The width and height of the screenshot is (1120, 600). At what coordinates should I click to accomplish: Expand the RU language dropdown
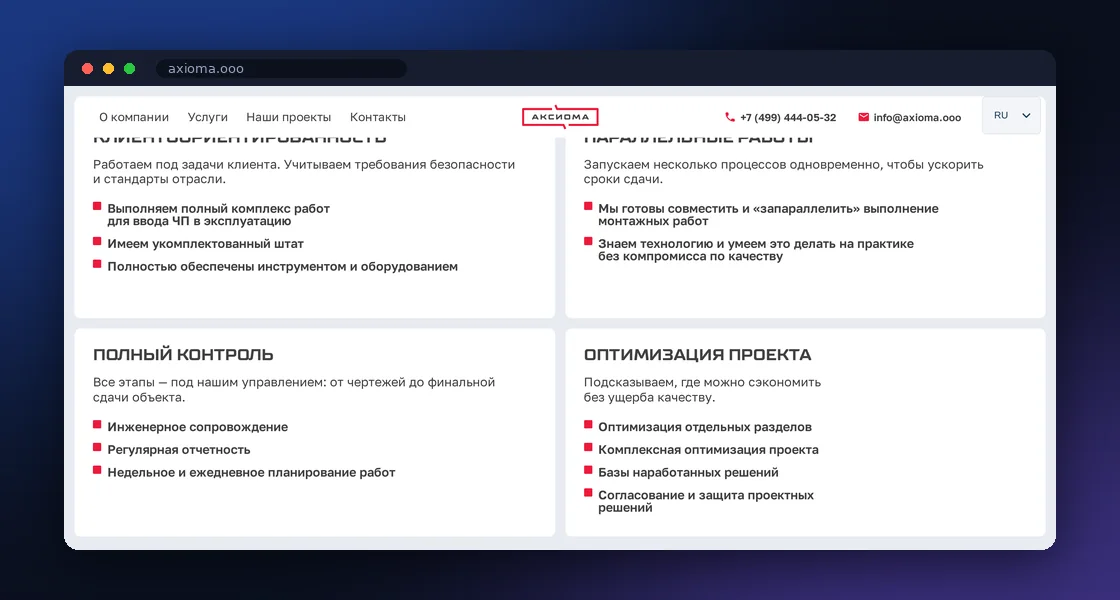point(1011,116)
